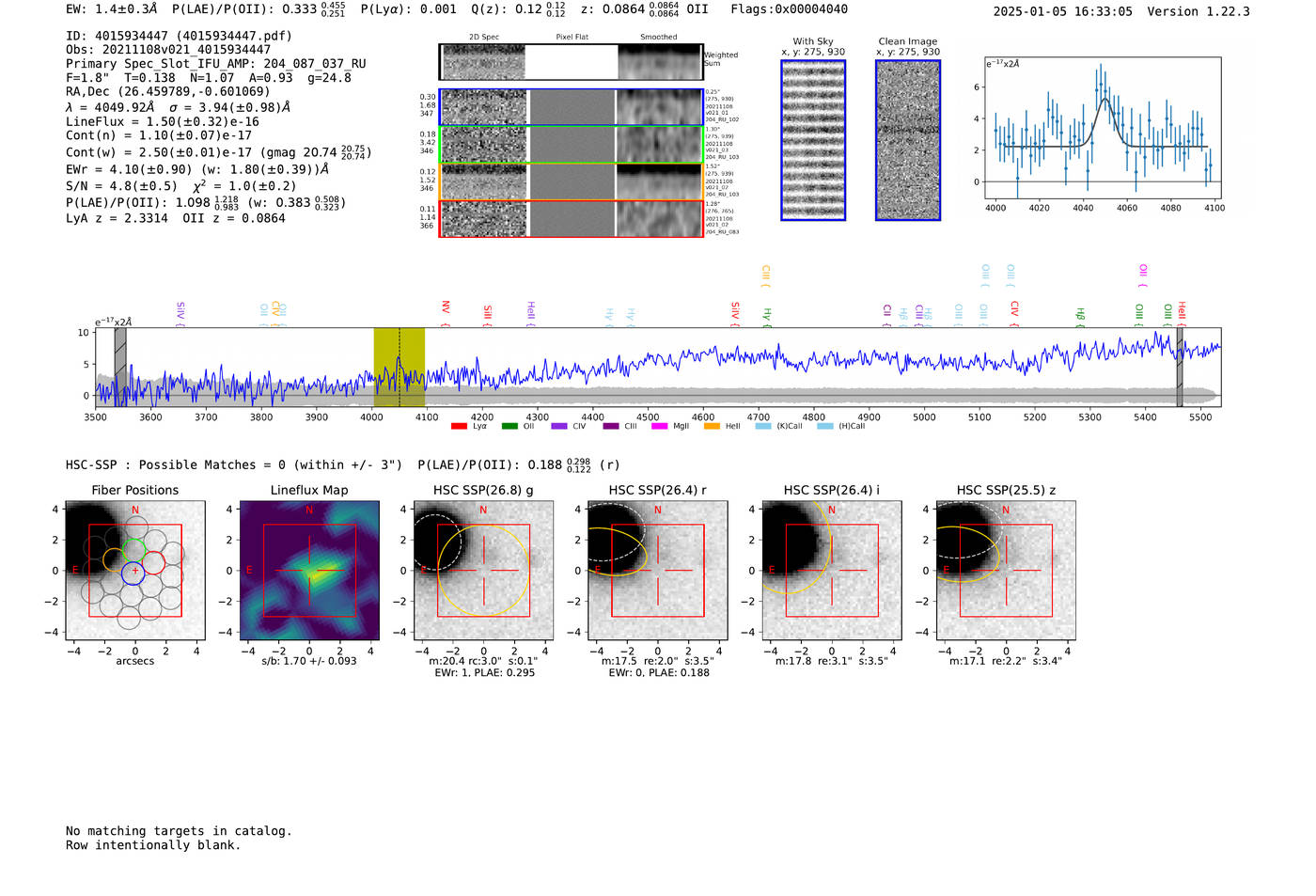Open the HSC SSP(25.5) z image

click(1006, 571)
